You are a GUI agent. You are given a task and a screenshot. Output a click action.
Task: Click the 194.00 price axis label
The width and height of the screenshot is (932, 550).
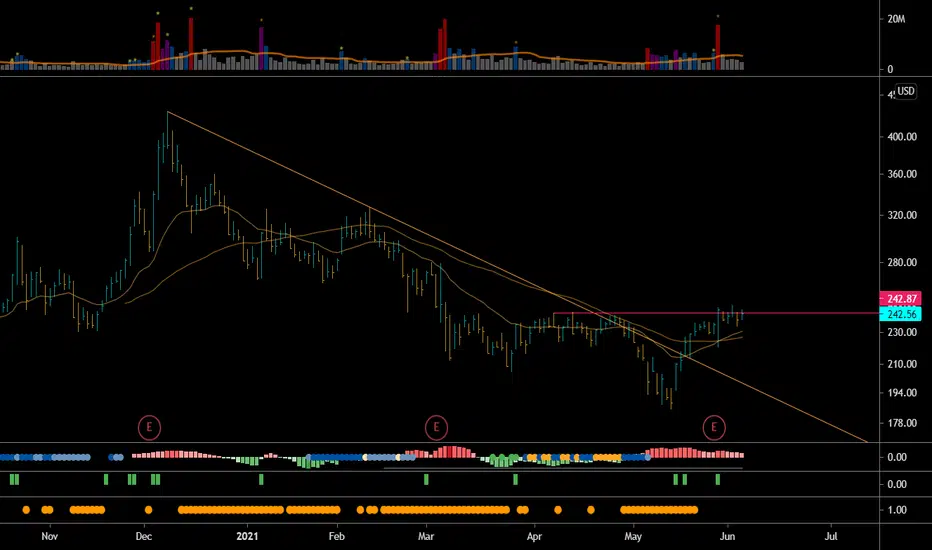902,393
